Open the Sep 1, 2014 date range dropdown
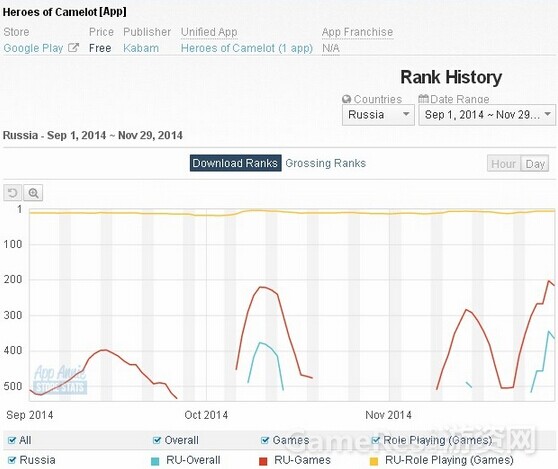Viewport: 558px width, 469px height. (x=487, y=115)
